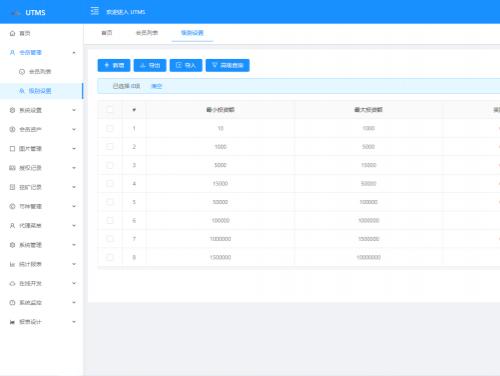Expand the 推广记录 menu chevron
Image resolution: width=500 pixels, height=376 pixels.
point(74,187)
